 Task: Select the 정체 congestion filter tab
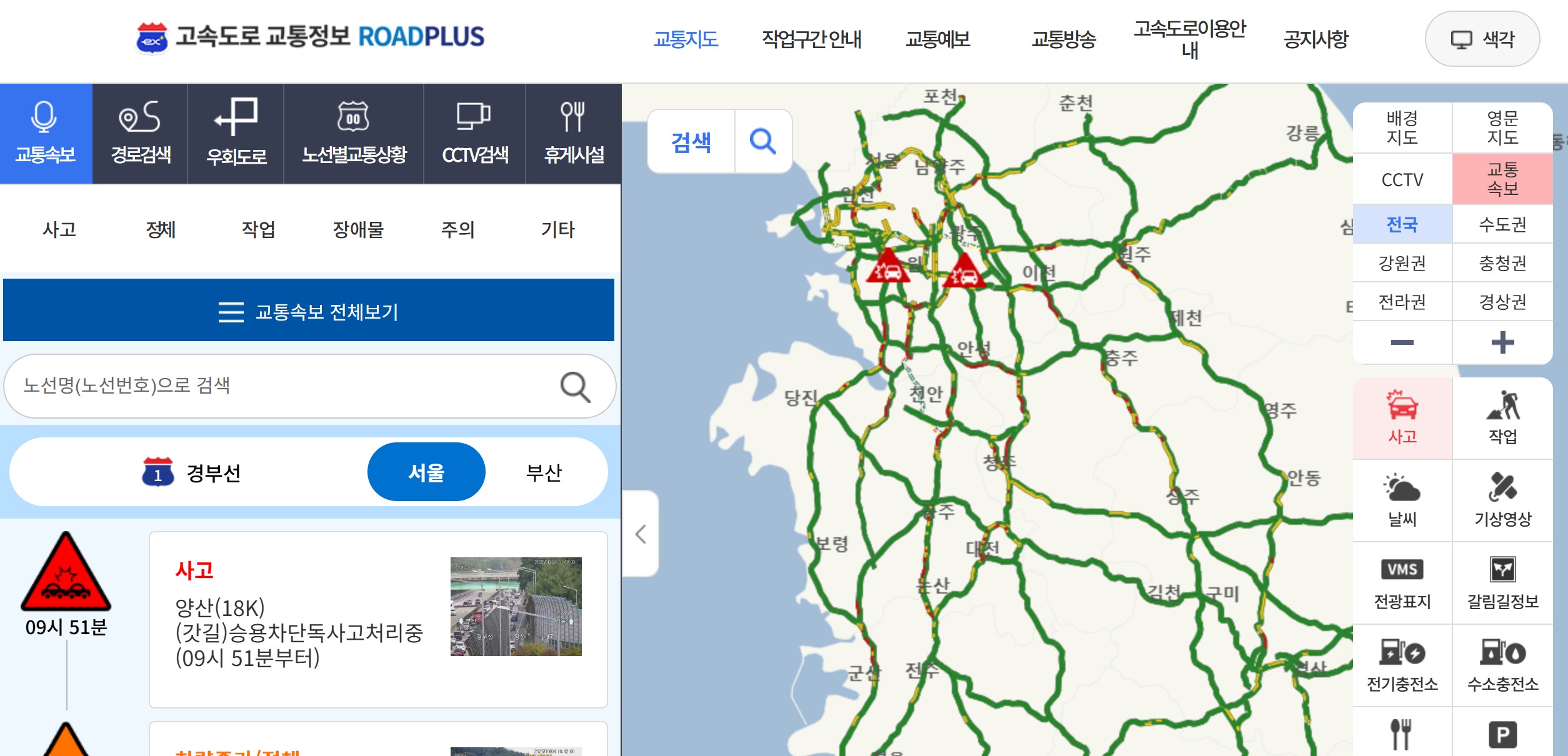tap(161, 229)
